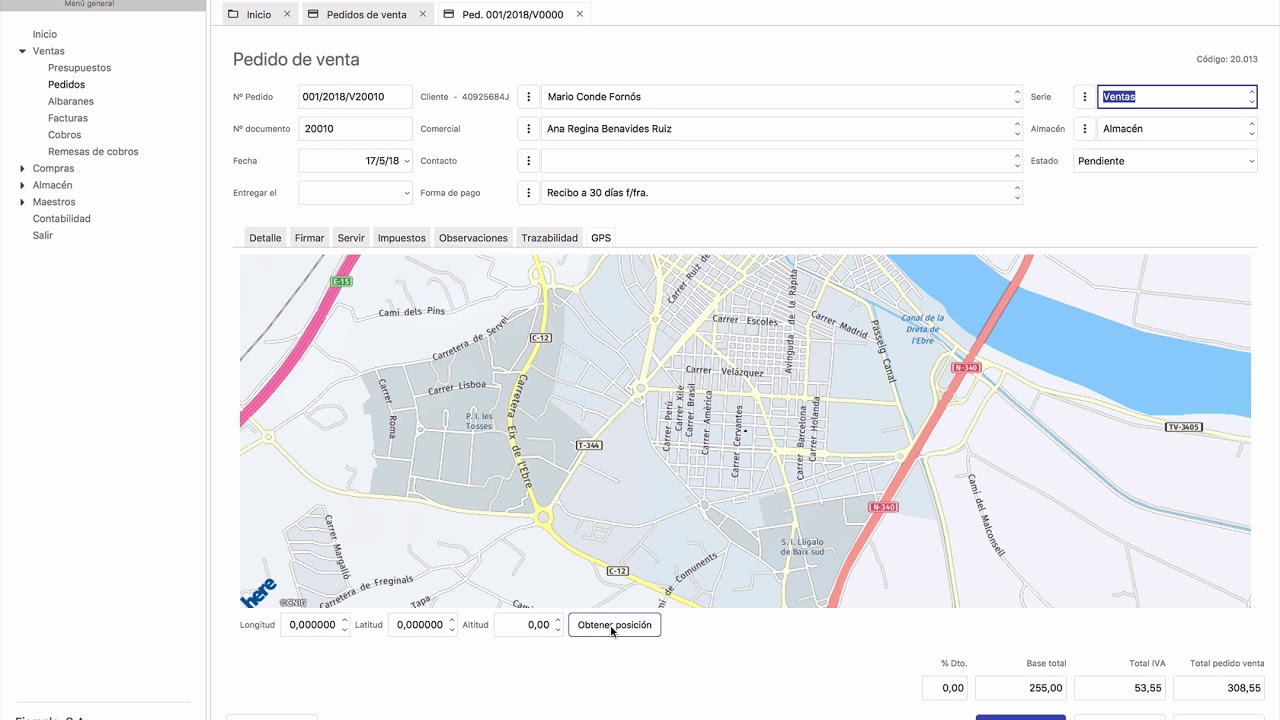Open the Contacto three-dot options menu
1280x720 pixels.
[529, 161]
